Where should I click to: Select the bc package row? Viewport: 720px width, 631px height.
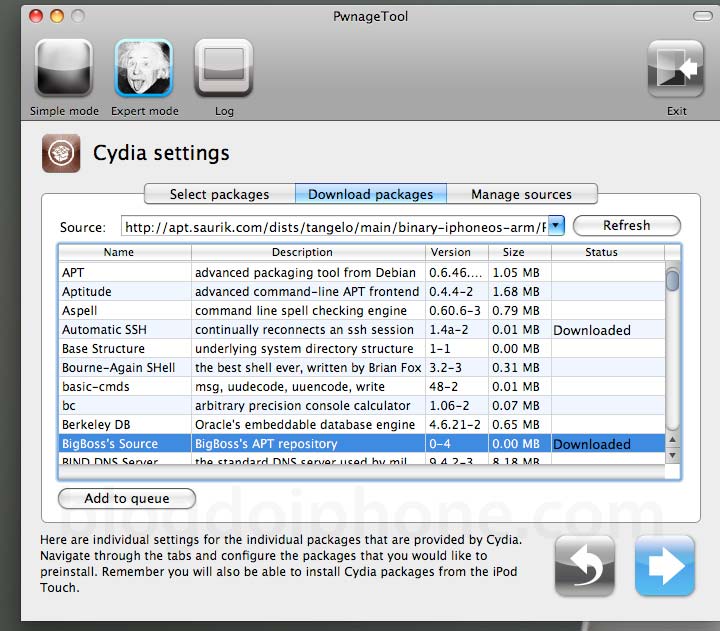pyautogui.click(x=362, y=406)
